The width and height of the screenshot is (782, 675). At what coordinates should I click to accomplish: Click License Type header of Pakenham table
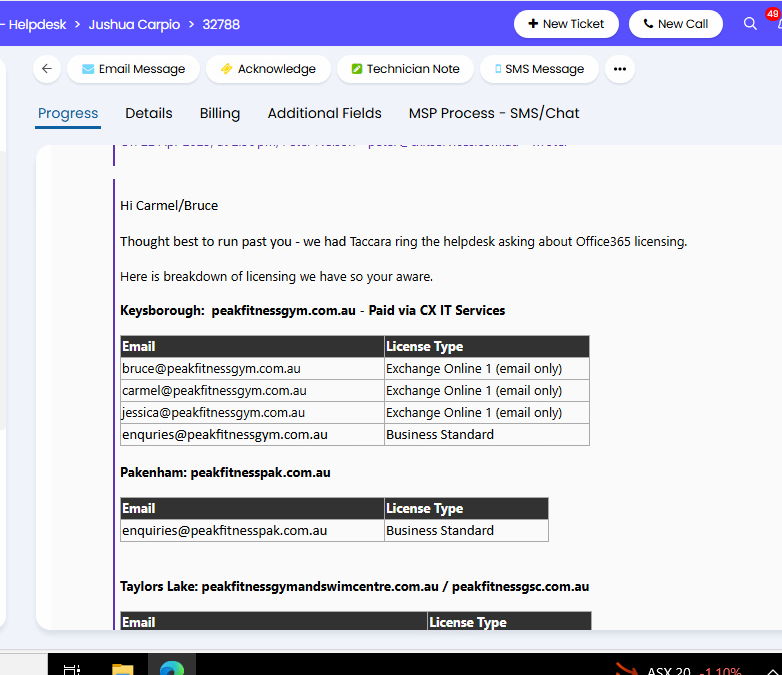coord(466,508)
